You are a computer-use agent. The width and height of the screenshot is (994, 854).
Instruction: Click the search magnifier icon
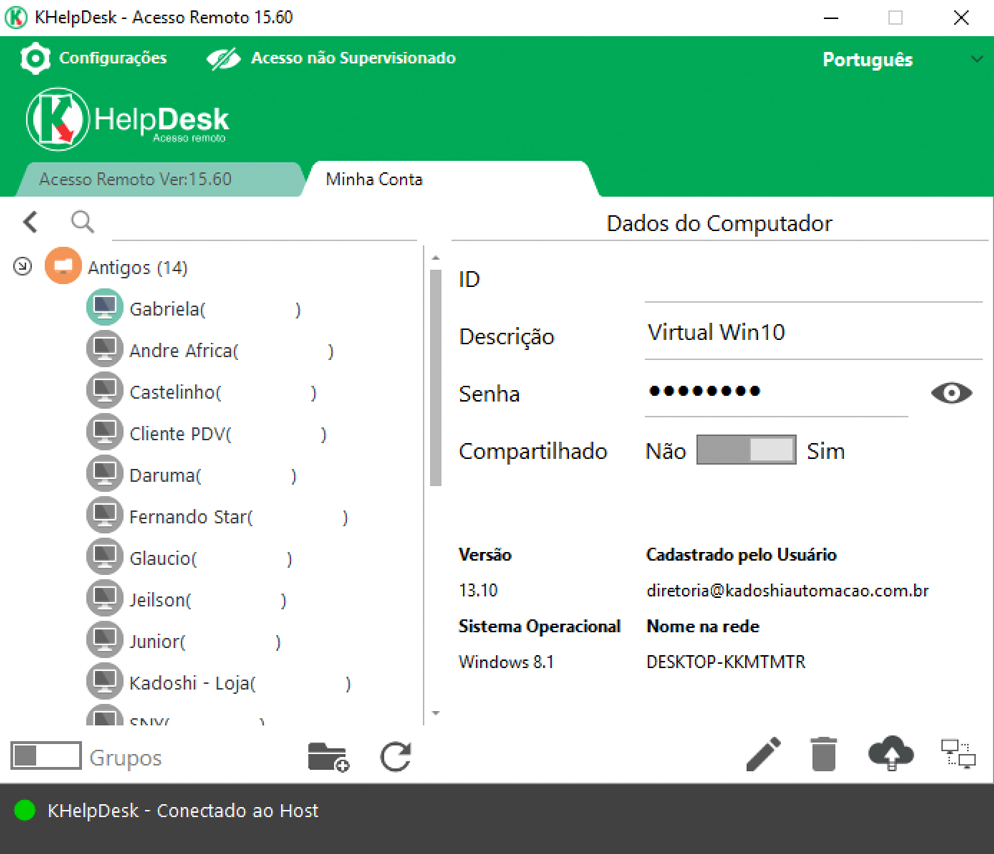tap(82, 222)
